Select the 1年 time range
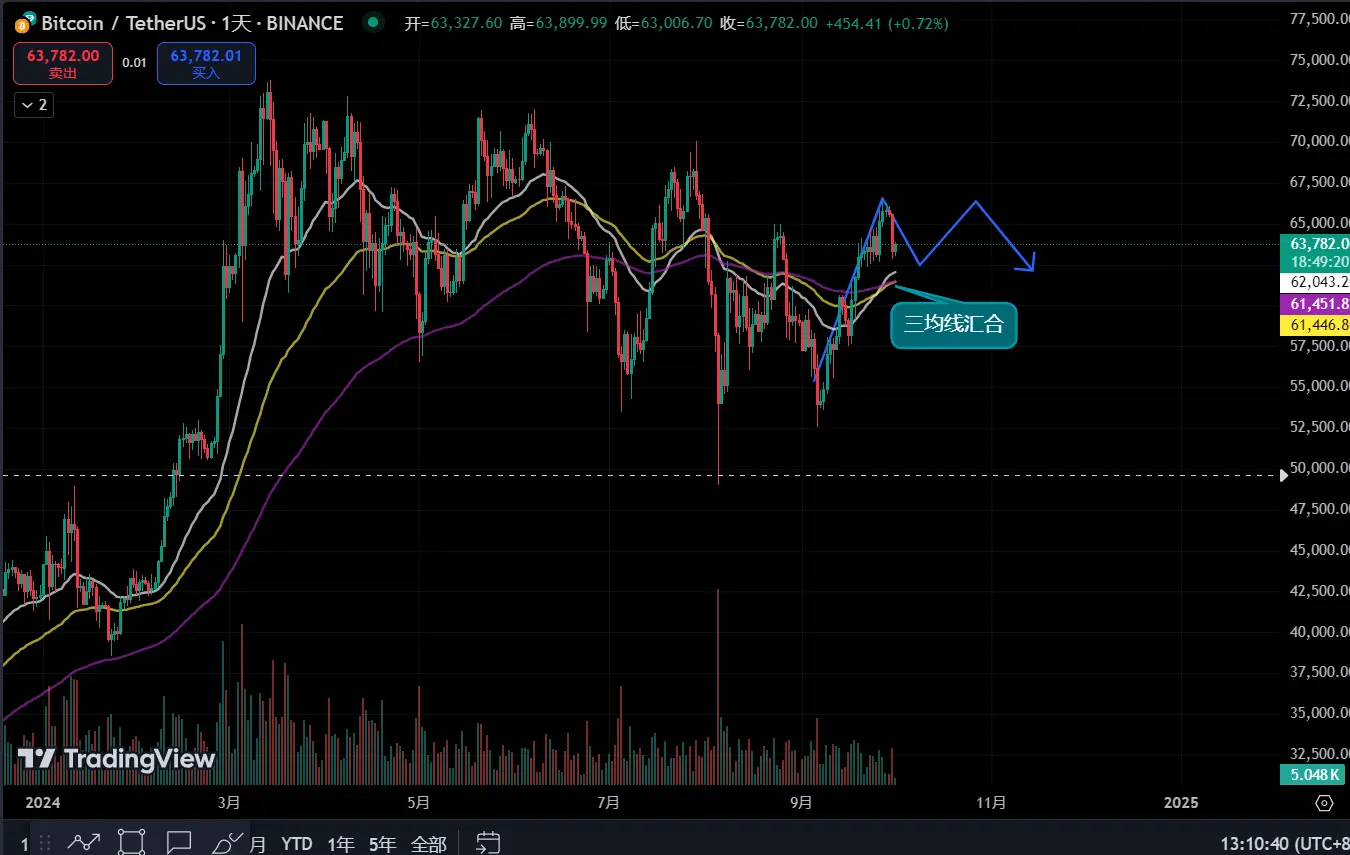1350x855 pixels. point(341,844)
